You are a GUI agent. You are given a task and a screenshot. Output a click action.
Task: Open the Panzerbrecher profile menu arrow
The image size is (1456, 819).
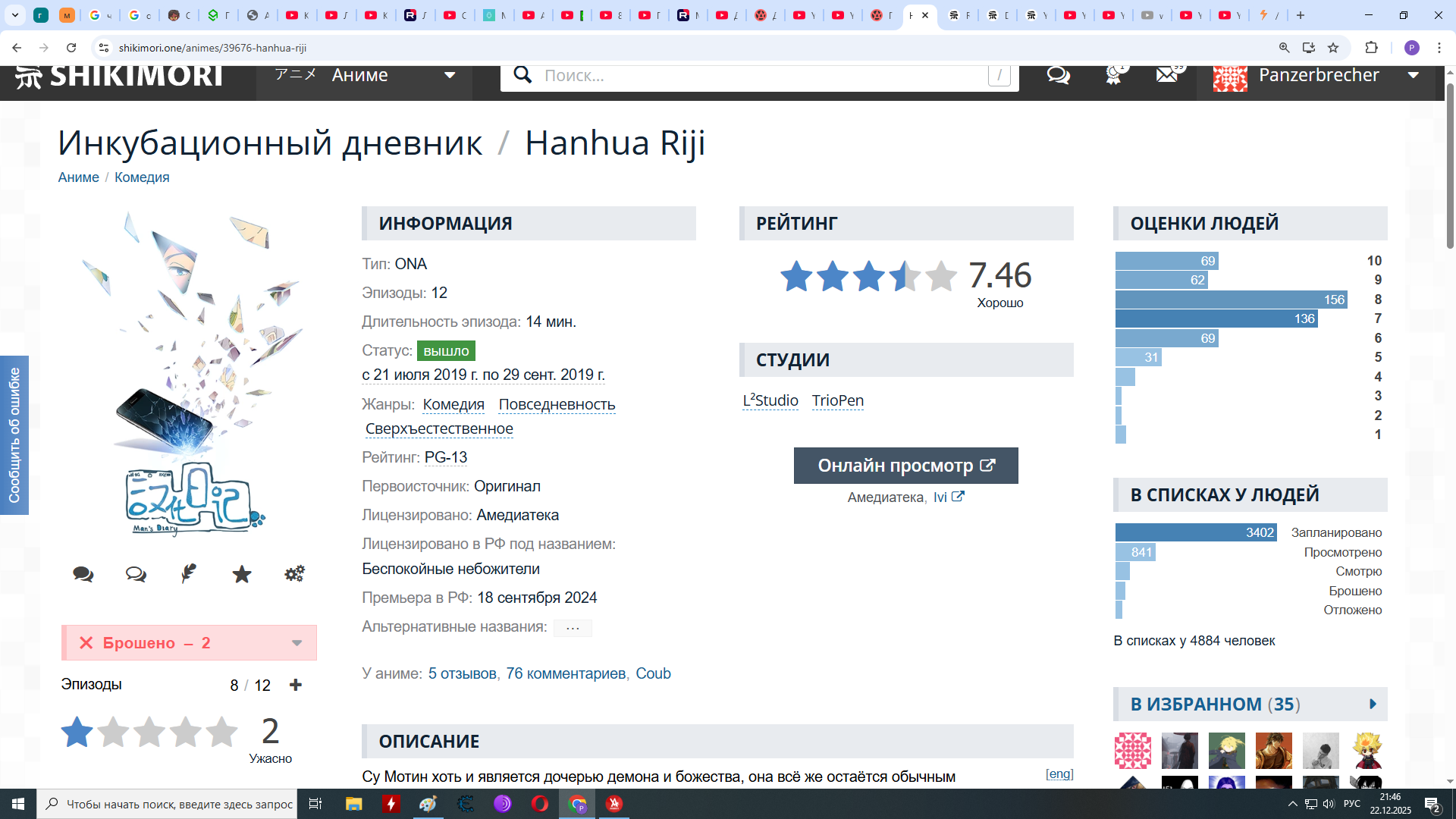point(1413,76)
